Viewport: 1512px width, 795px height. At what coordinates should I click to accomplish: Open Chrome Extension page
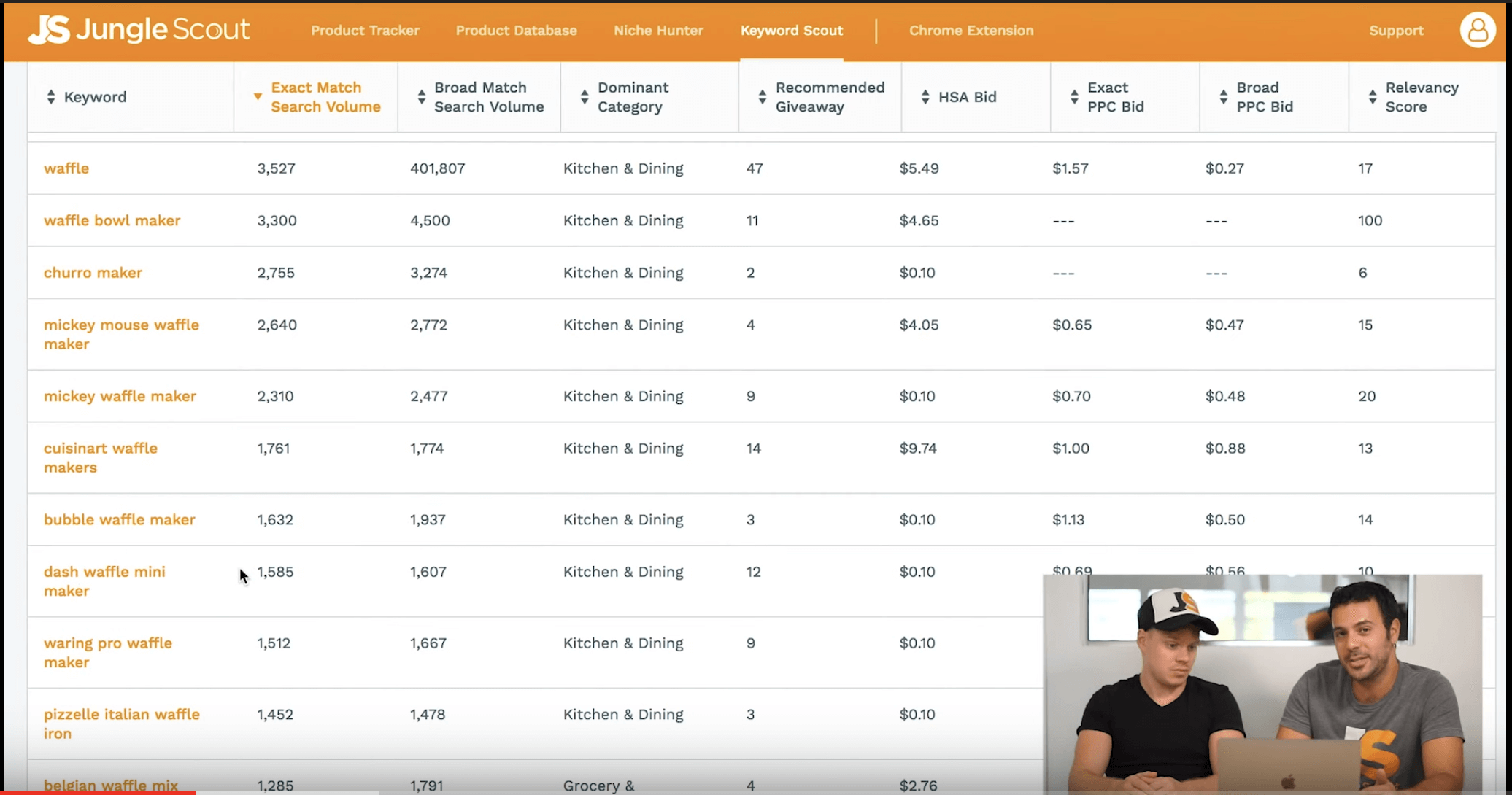pyautogui.click(x=971, y=31)
